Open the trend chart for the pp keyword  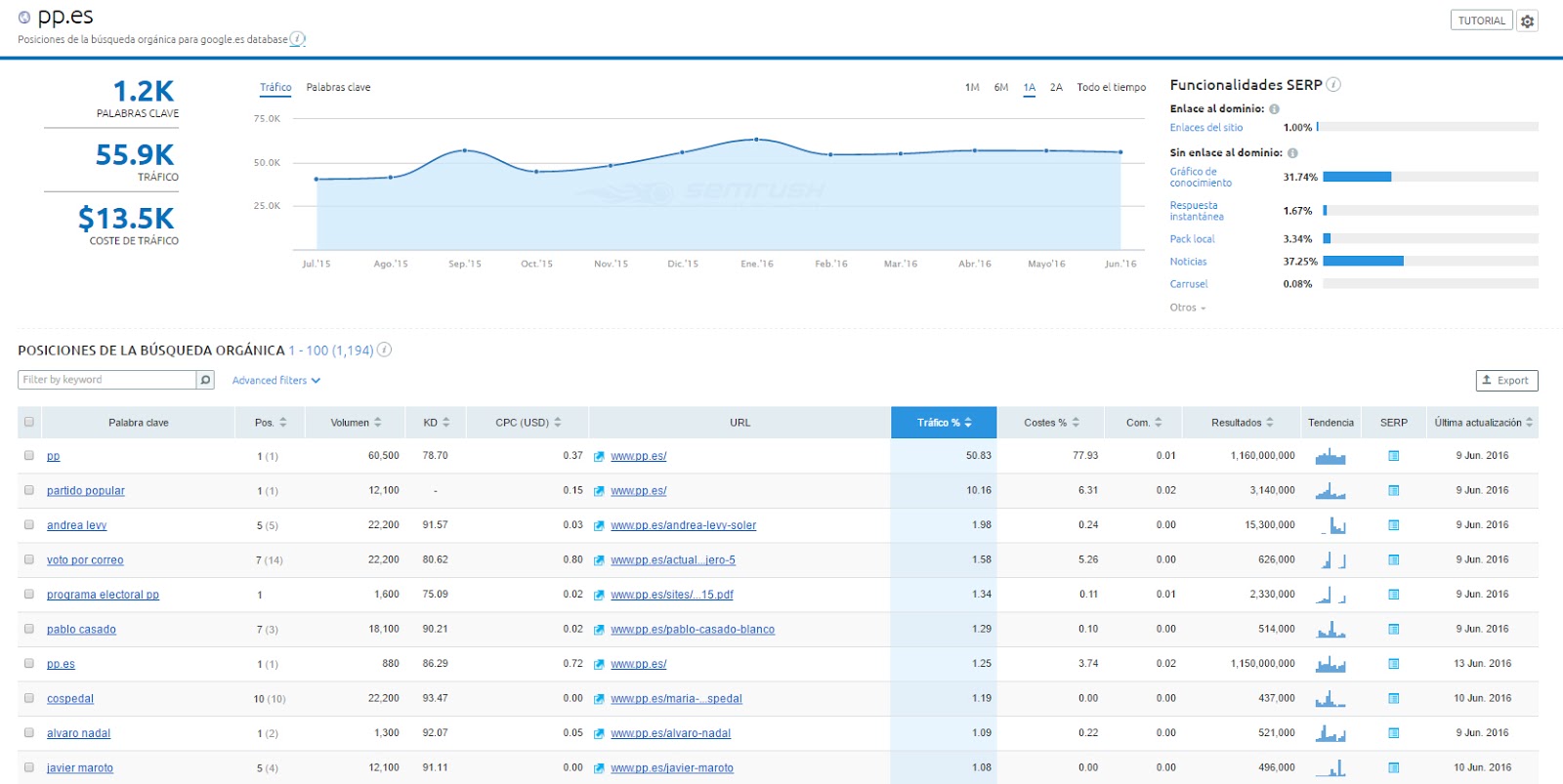(x=1331, y=456)
